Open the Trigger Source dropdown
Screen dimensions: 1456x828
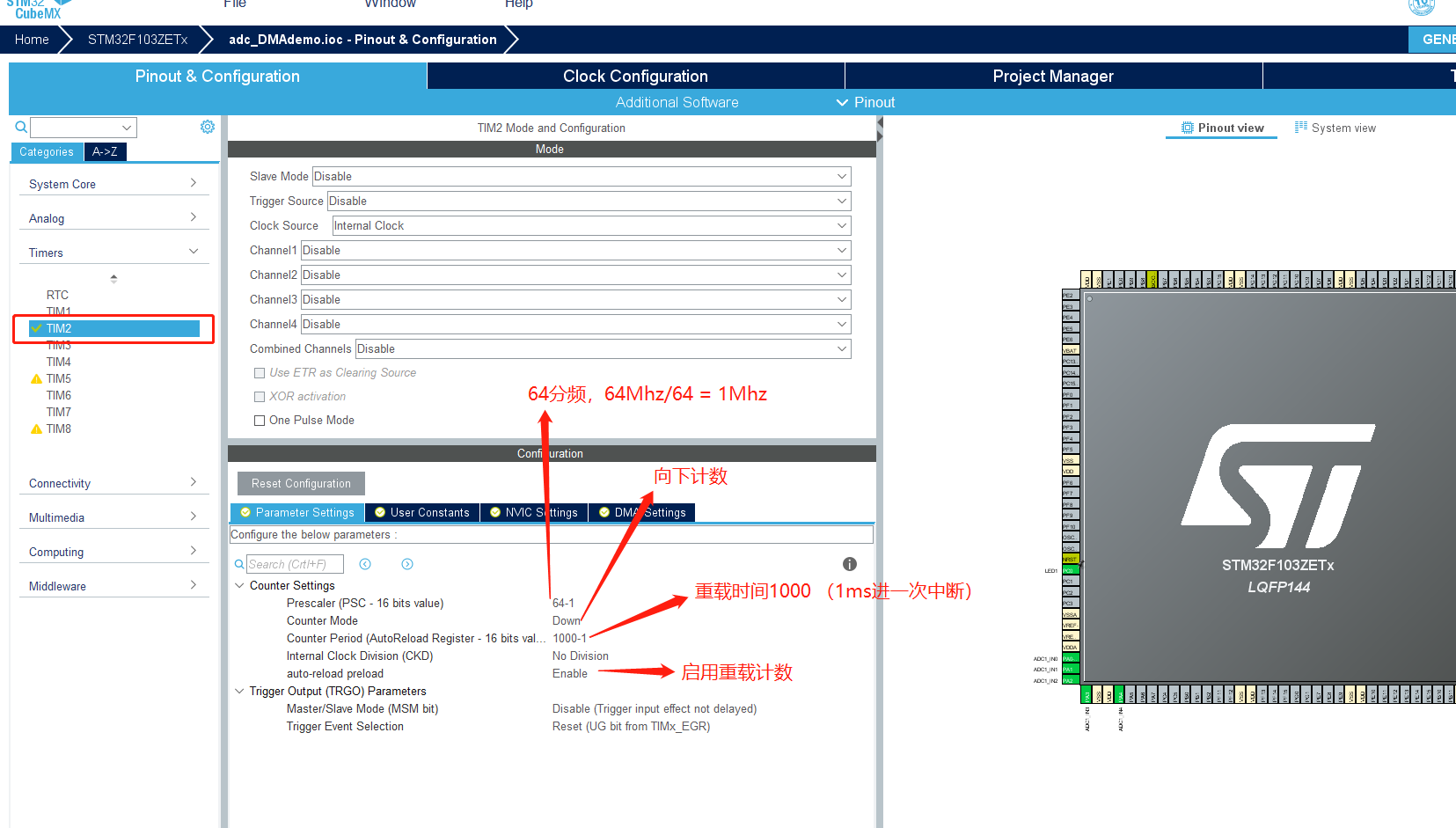(589, 201)
